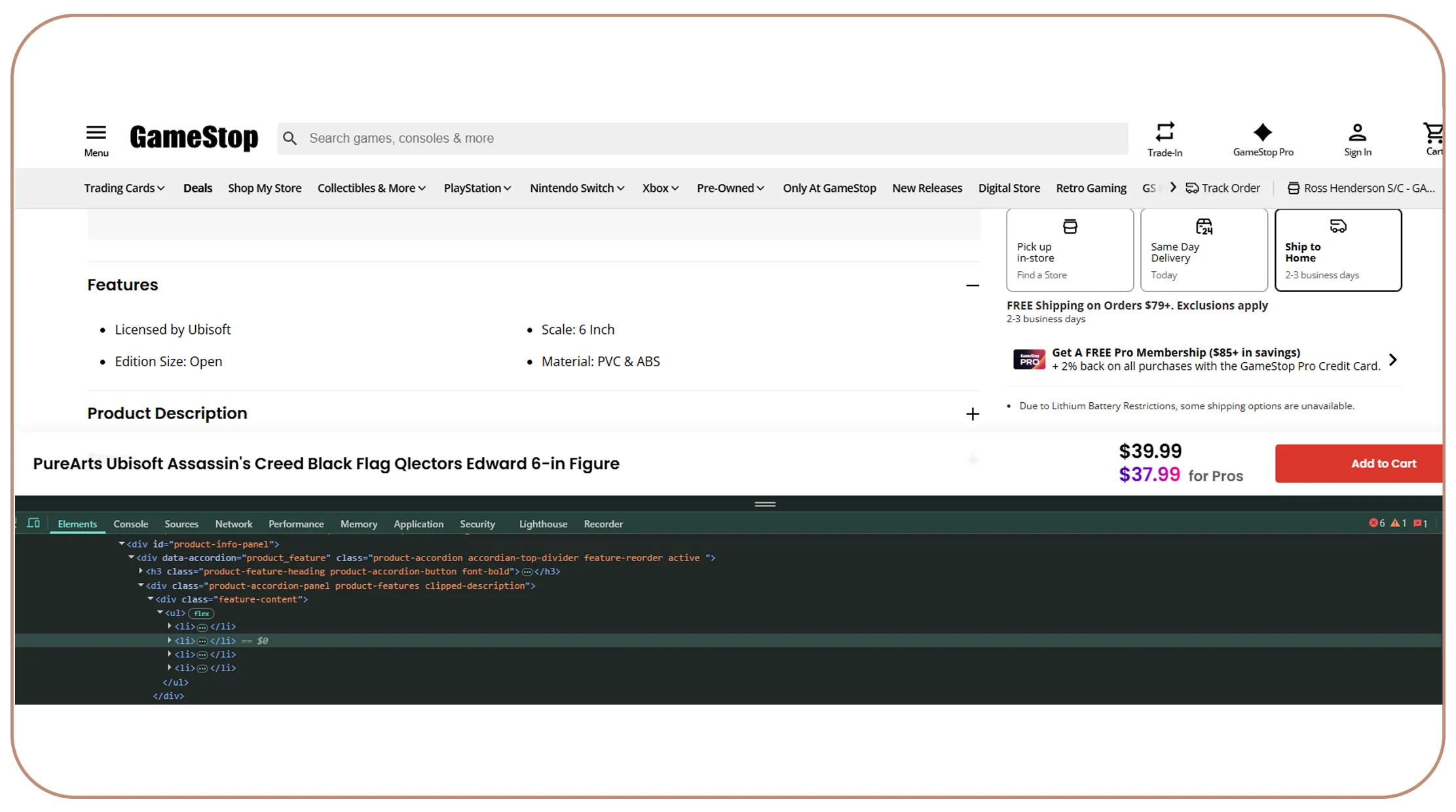Open the hamburger Menu icon
The width and height of the screenshot is (1456, 812).
(96, 132)
